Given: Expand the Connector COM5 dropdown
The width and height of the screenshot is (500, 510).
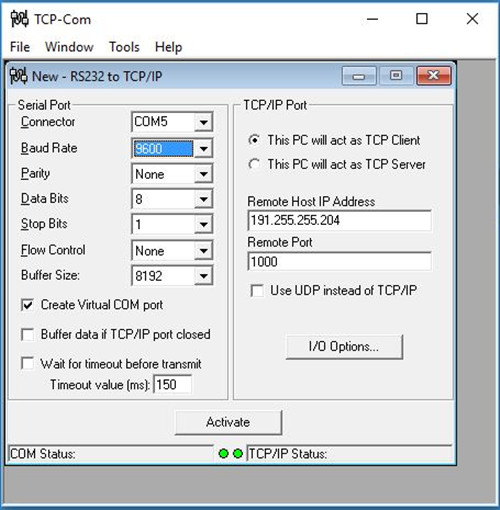Looking at the screenshot, I should coord(203,122).
